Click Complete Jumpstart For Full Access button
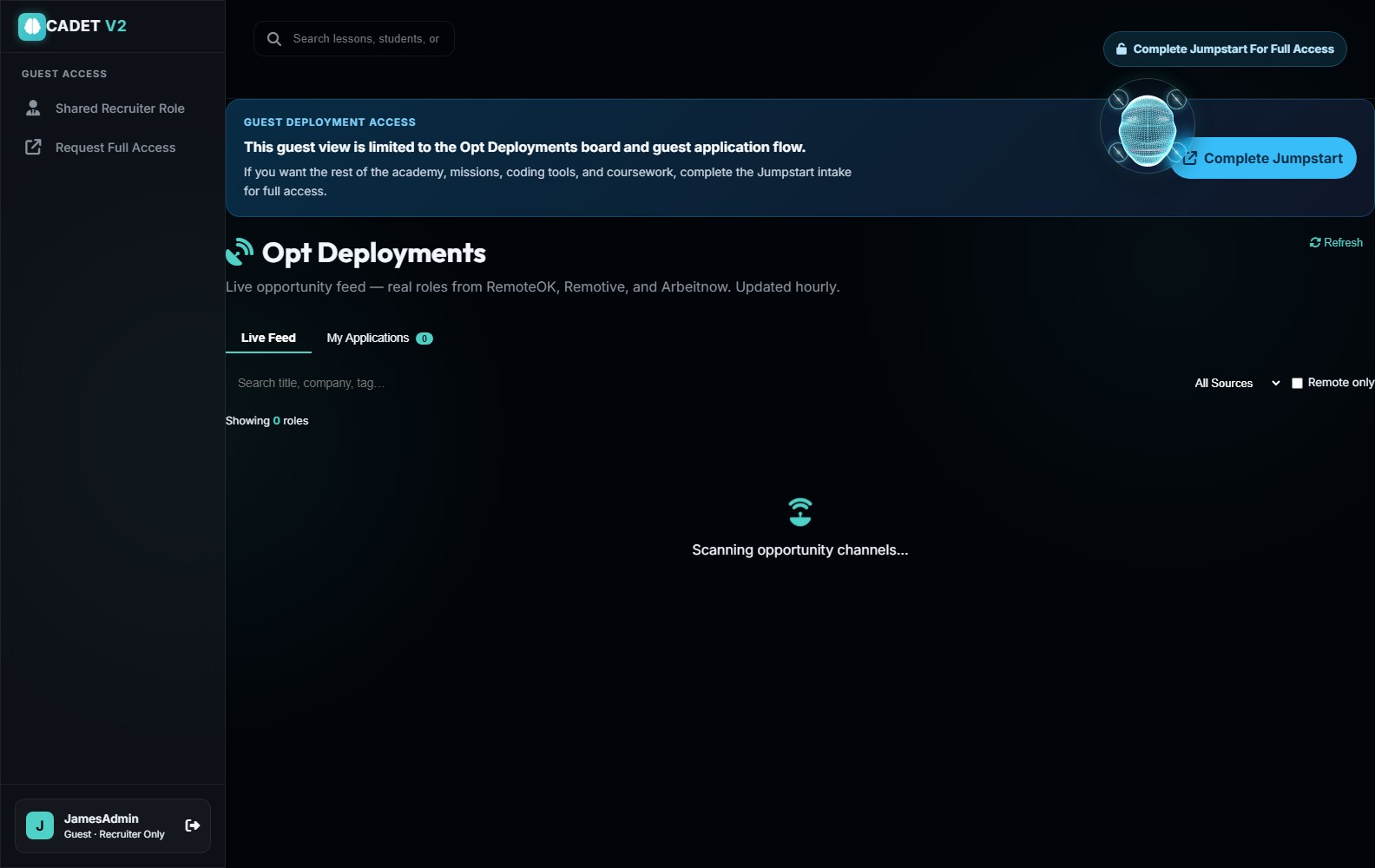 pyautogui.click(x=1225, y=49)
